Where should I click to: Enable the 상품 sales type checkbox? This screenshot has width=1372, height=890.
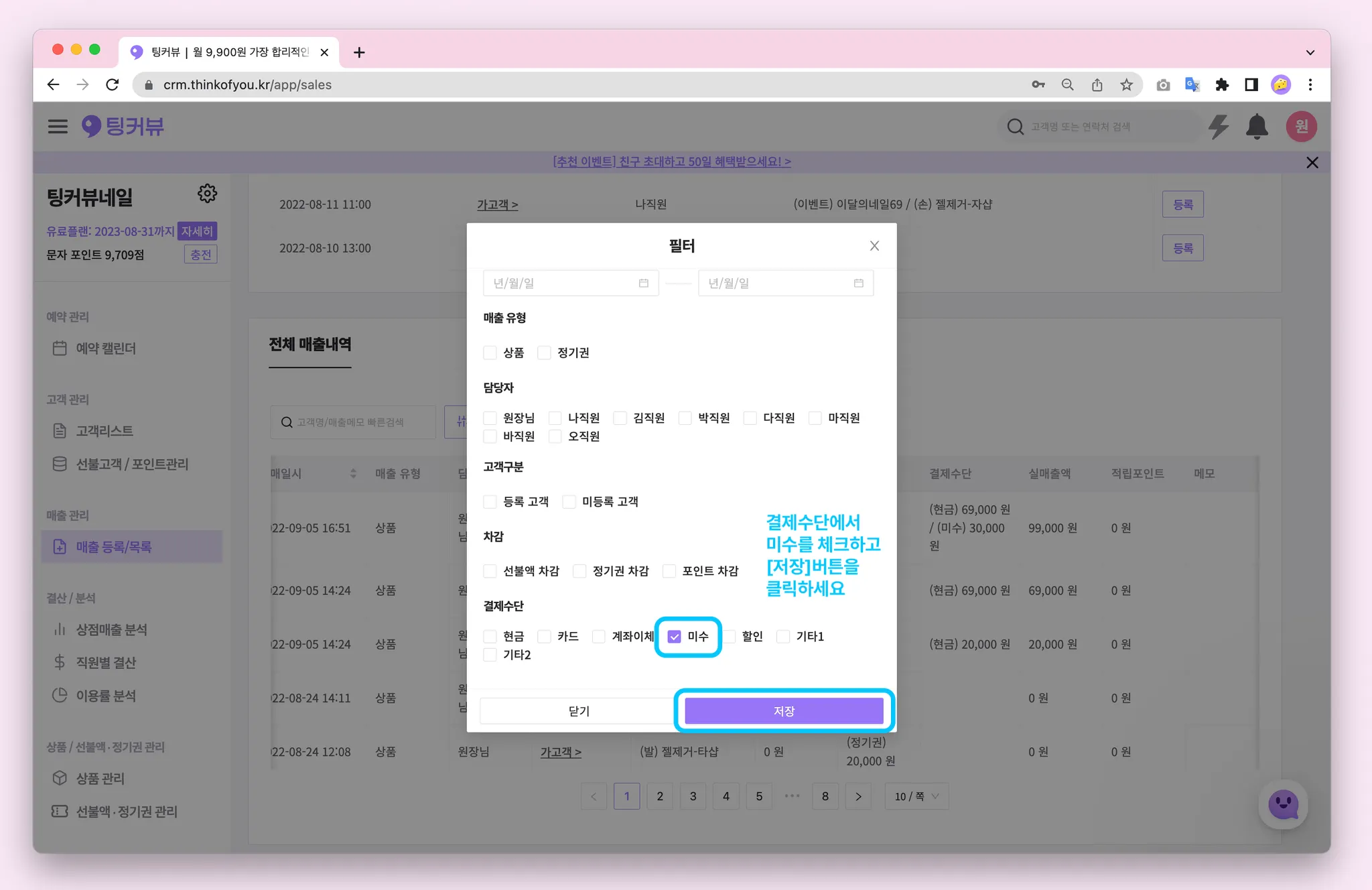[490, 353]
